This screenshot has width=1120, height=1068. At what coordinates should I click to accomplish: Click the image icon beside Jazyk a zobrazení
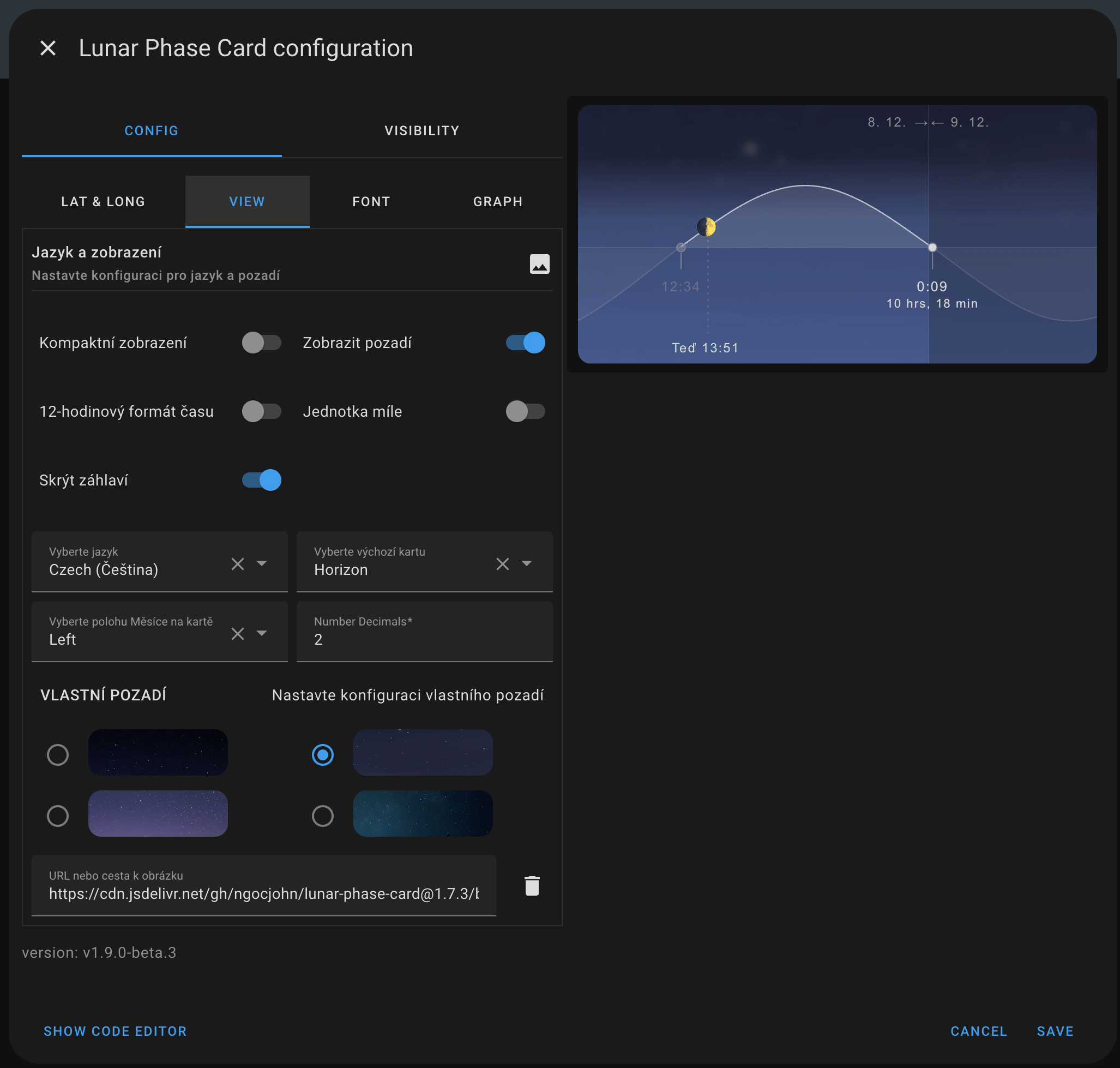point(539,264)
